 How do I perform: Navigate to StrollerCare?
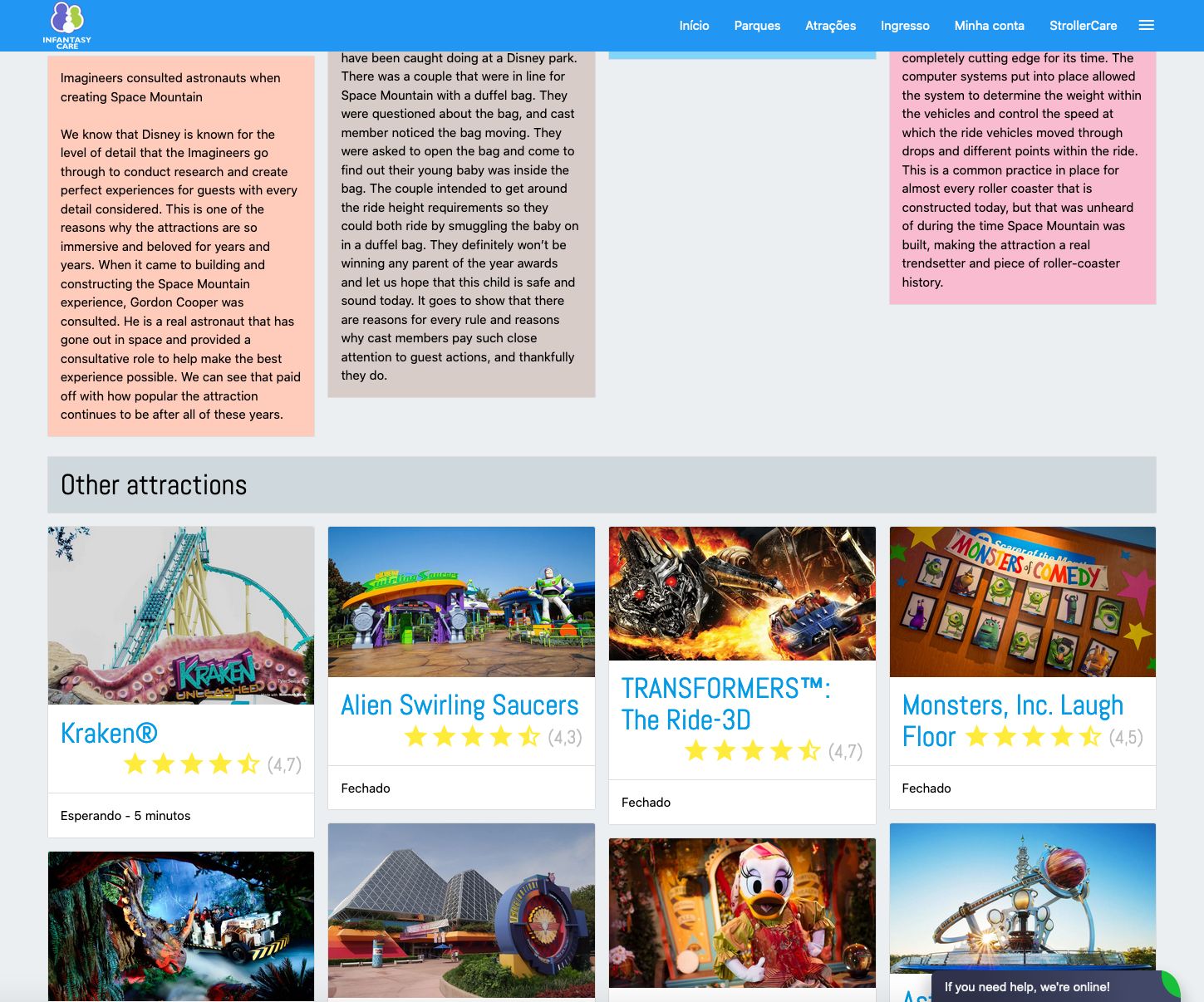(1083, 26)
